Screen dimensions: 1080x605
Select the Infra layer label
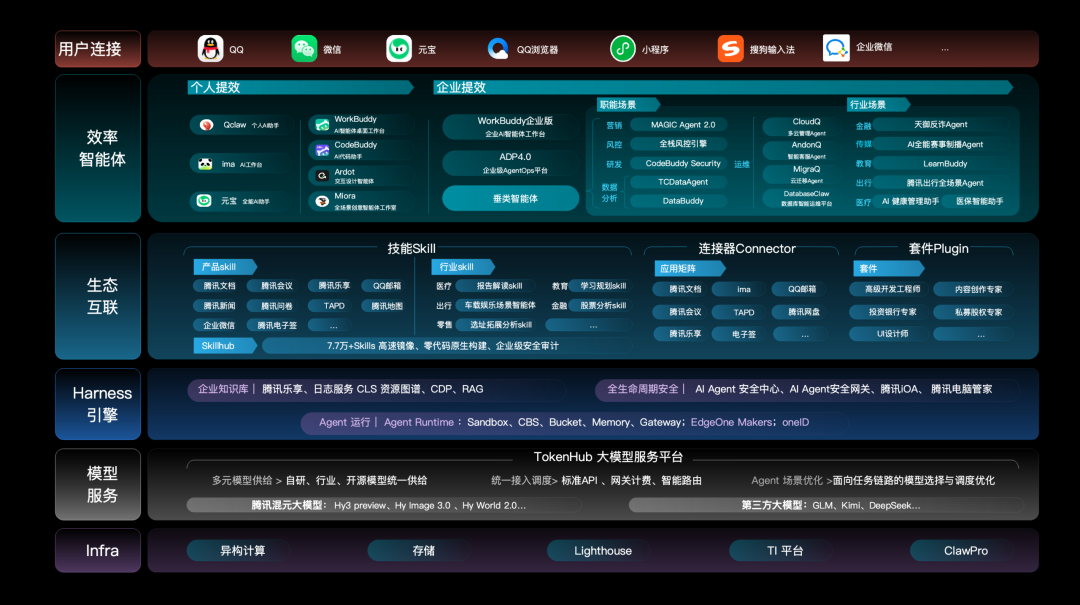coord(98,551)
